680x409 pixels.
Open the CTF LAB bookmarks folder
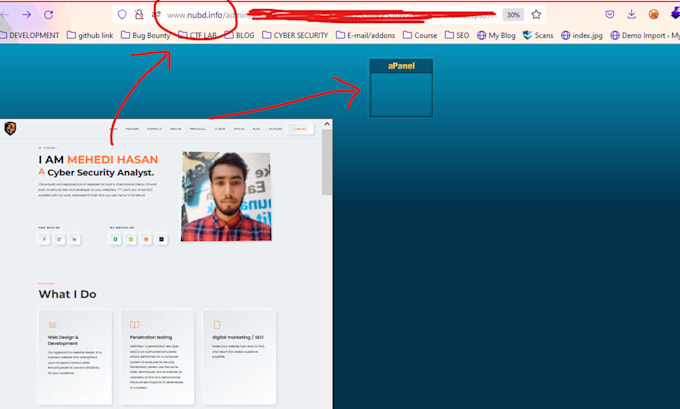[x=197, y=36]
